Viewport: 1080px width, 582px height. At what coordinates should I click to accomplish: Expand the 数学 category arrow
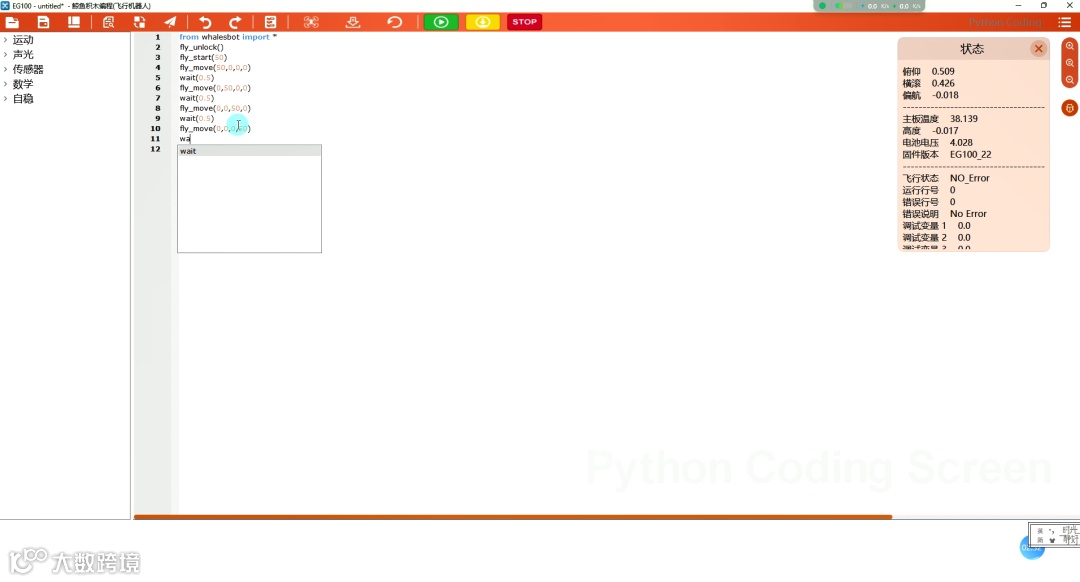[x=6, y=83]
